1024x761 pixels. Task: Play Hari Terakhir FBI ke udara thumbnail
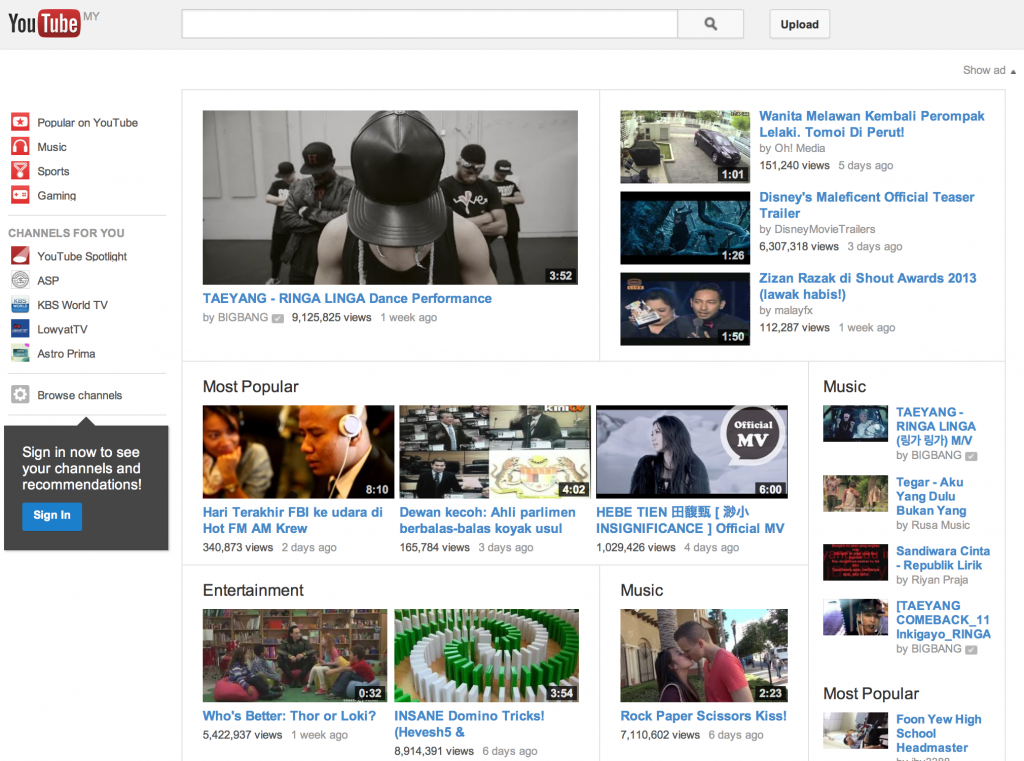298,451
